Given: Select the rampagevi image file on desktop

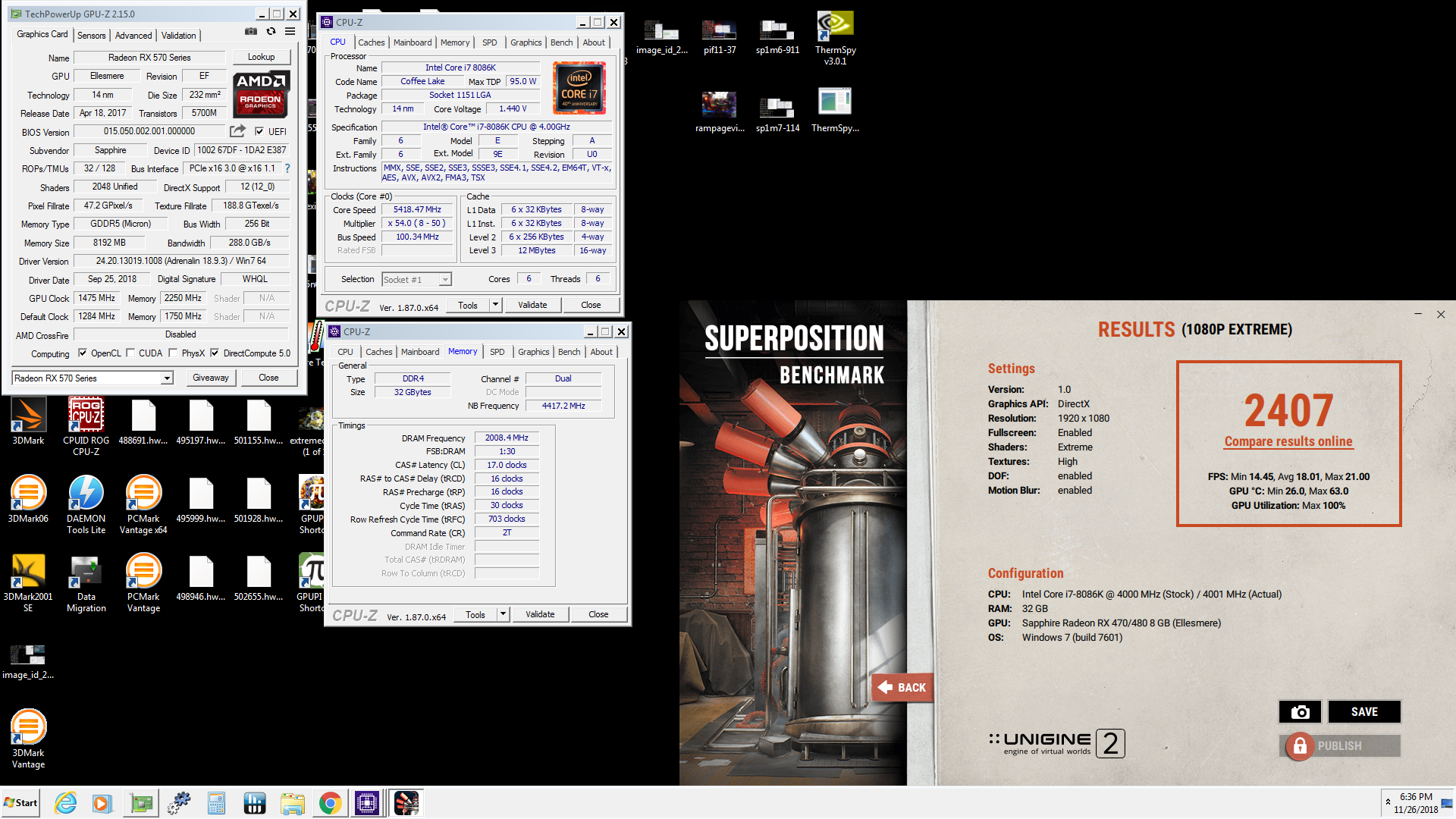Looking at the screenshot, I should pyautogui.click(x=720, y=112).
